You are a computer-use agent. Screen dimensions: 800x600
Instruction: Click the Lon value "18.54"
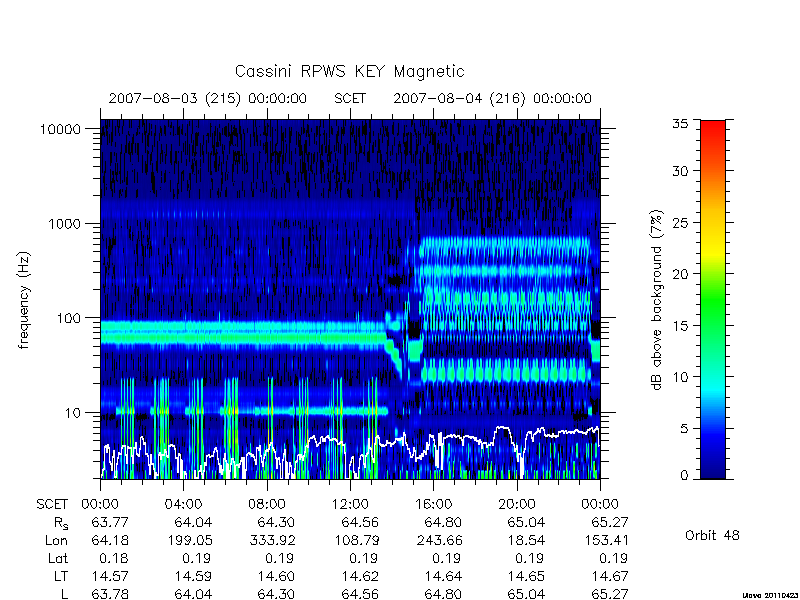click(526, 540)
